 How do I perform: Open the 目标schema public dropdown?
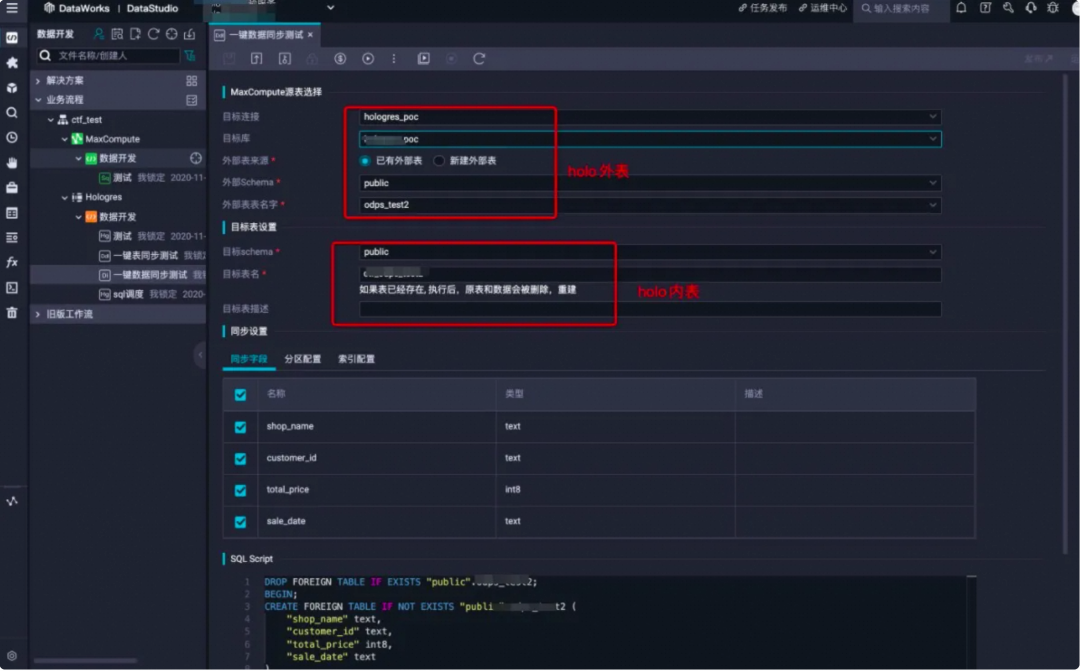coord(650,251)
